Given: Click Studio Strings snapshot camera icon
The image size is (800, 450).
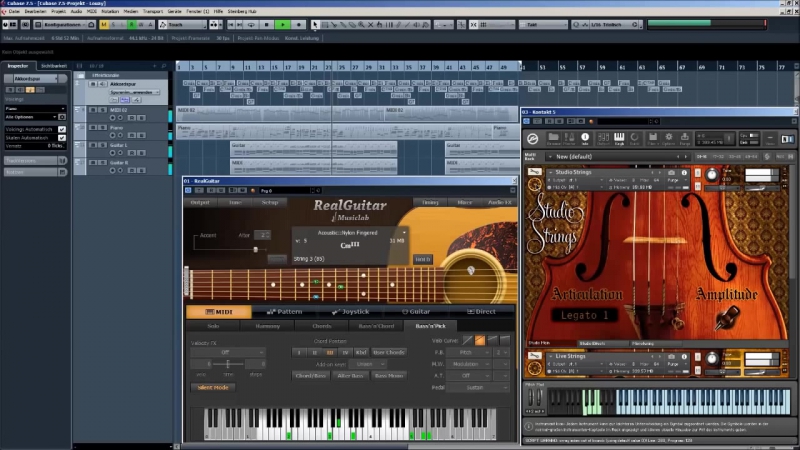Looking at the screenshot, I should [671, 172].
